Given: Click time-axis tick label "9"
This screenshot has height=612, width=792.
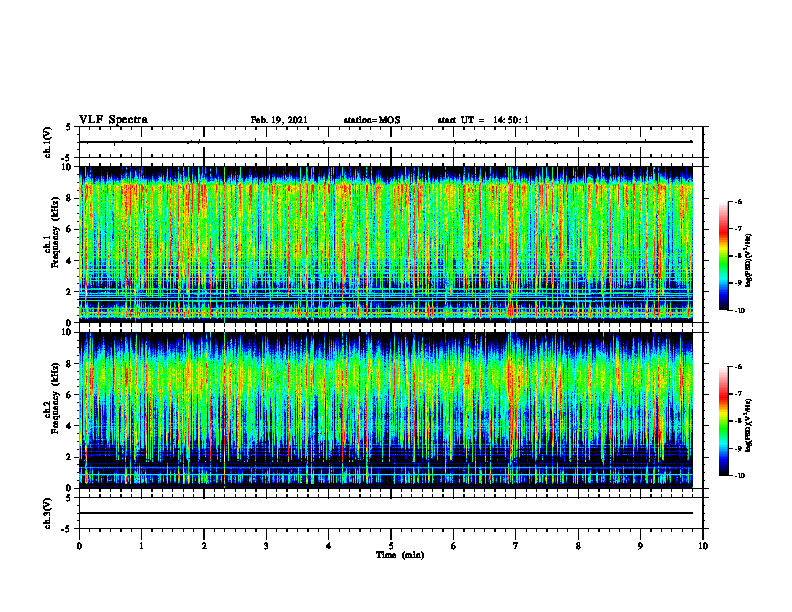Looking at the screenshot, I should coord(640,546).
